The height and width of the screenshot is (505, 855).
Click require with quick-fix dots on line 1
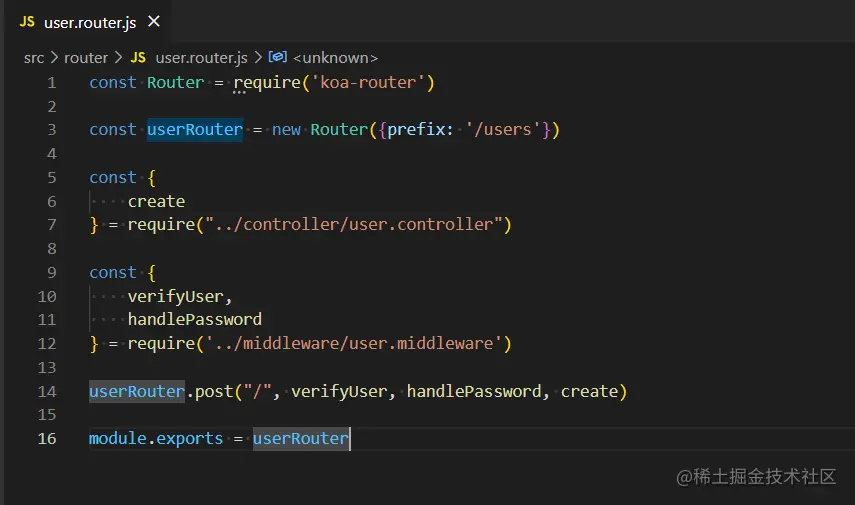click(x=267, y=83)
